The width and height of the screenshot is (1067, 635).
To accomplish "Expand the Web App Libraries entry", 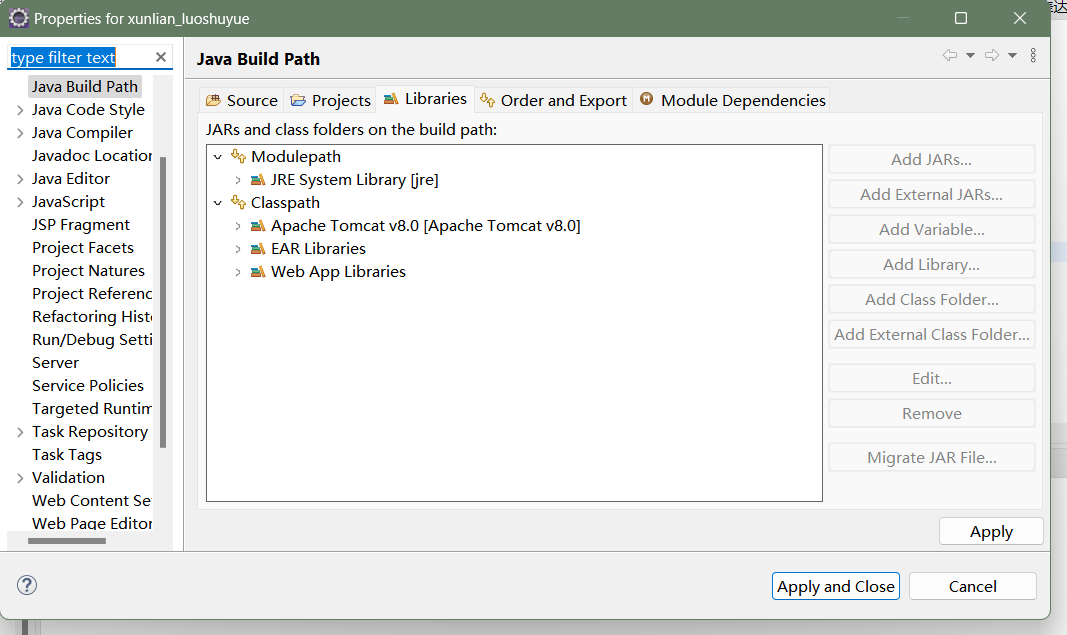I will coord(237,271).
